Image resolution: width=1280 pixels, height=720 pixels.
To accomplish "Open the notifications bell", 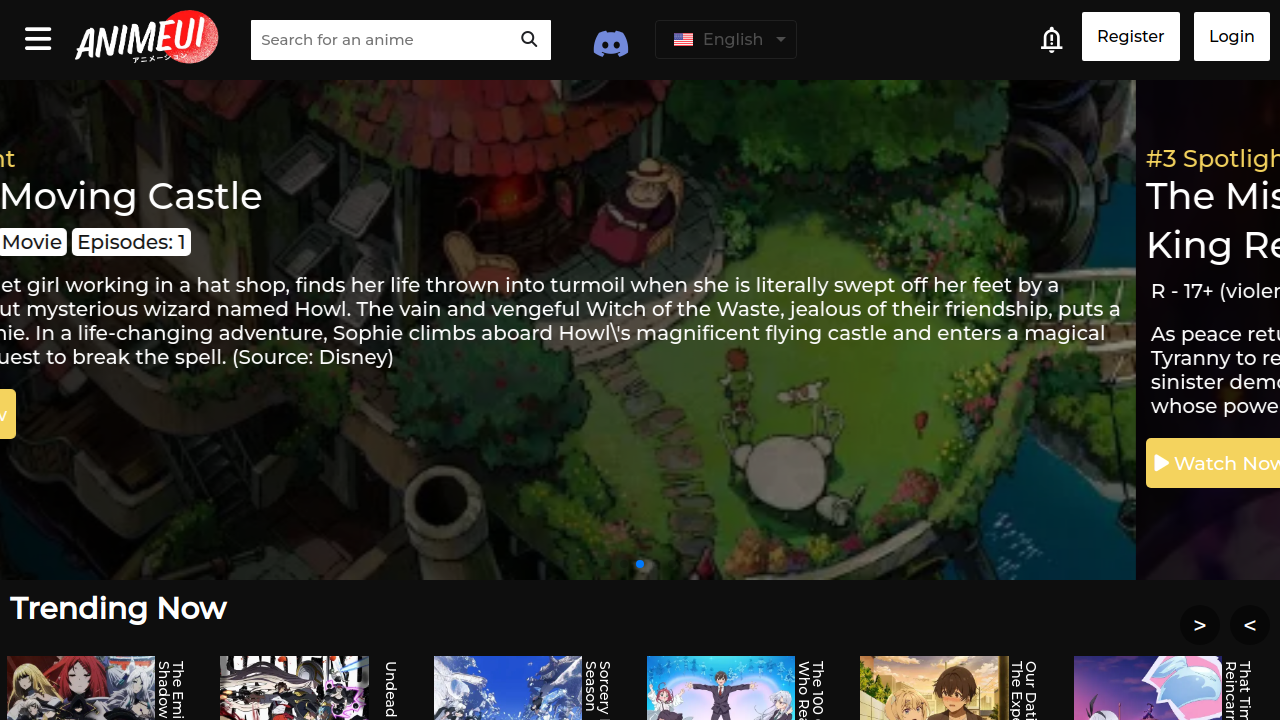I will click(1051, 39).
